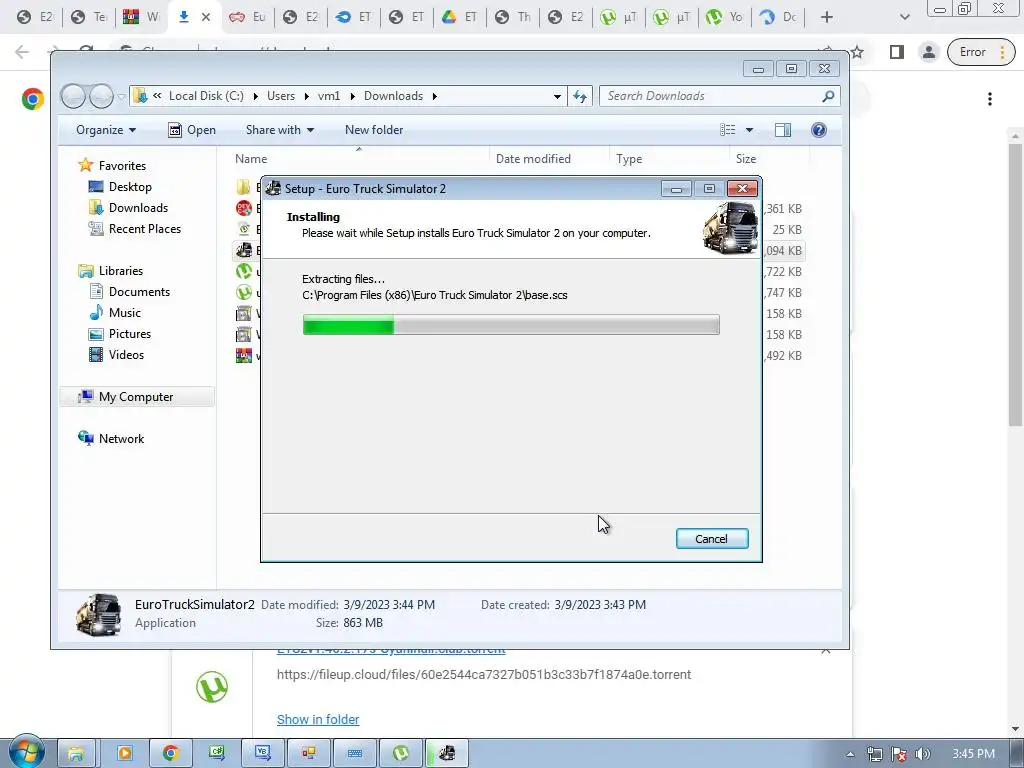Switch to the Eu gamepad icon tab
This screenshot has height=768, width=1024.
coord(248,17)
